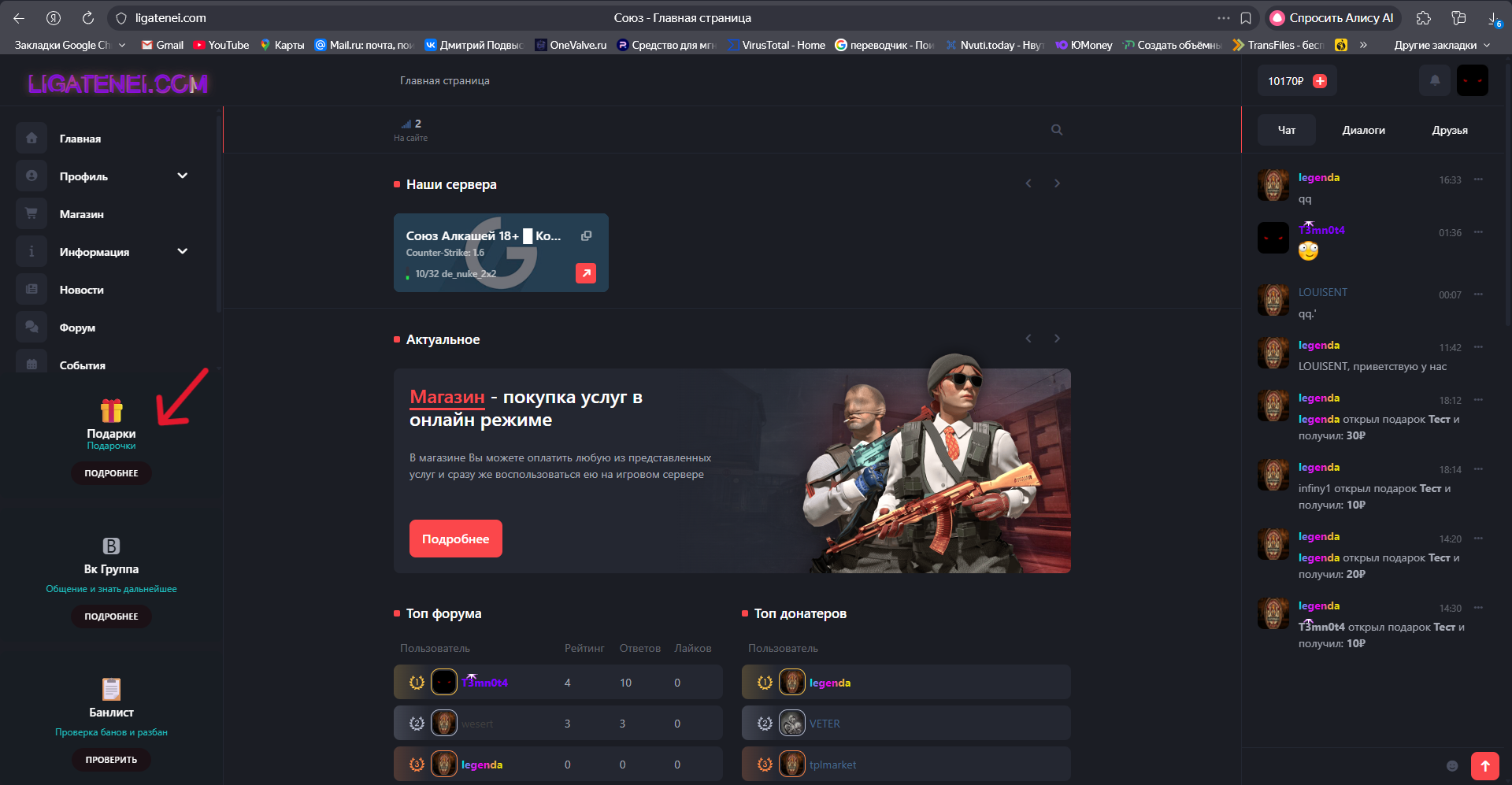The image size is (1512, 785).
Task: Open the YouTube bookmark
Action: tap(221, 45)
